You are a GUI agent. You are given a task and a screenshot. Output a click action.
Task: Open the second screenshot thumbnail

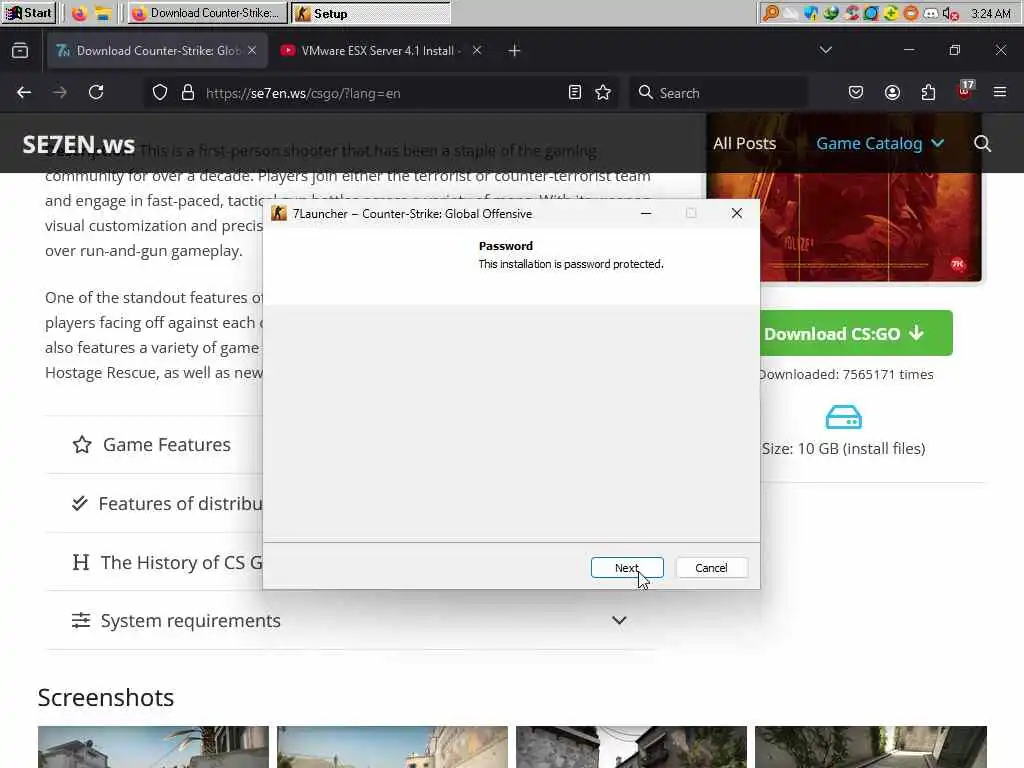pyautogui.click(x=392, y=747)
